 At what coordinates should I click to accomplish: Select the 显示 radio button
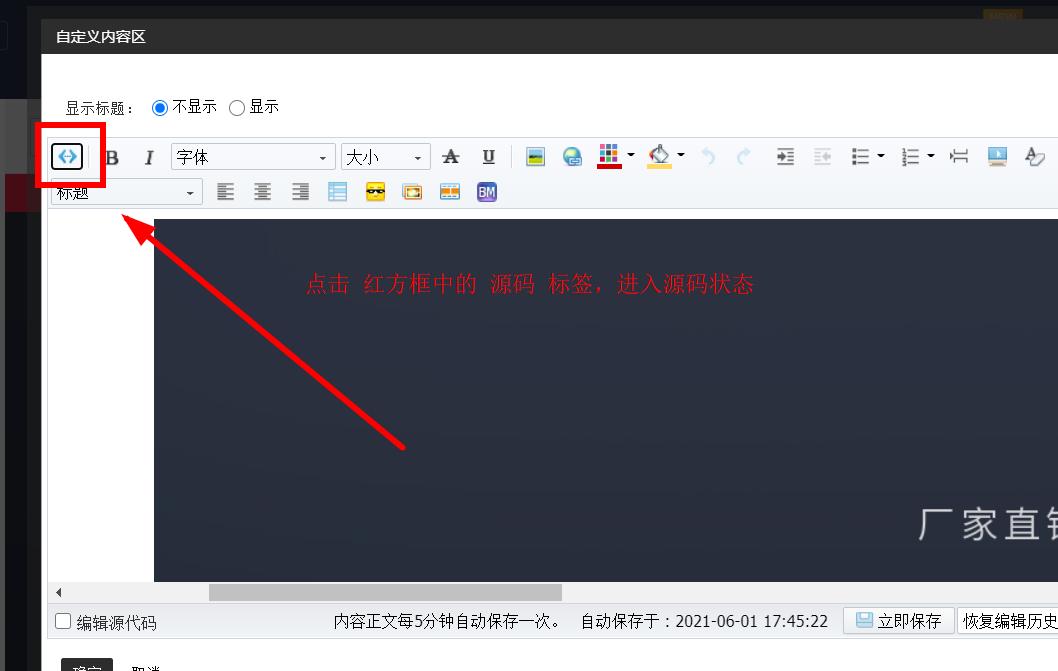pos(237,107)
